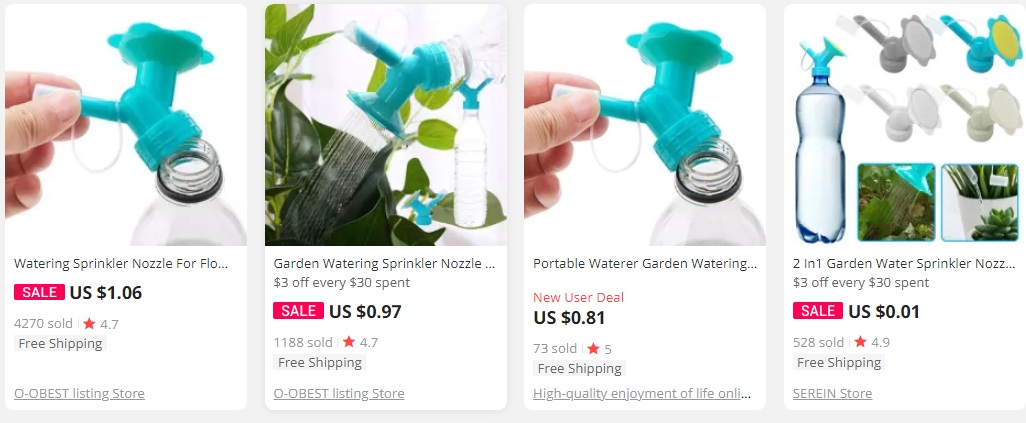Click the New User Deal label

578,297
